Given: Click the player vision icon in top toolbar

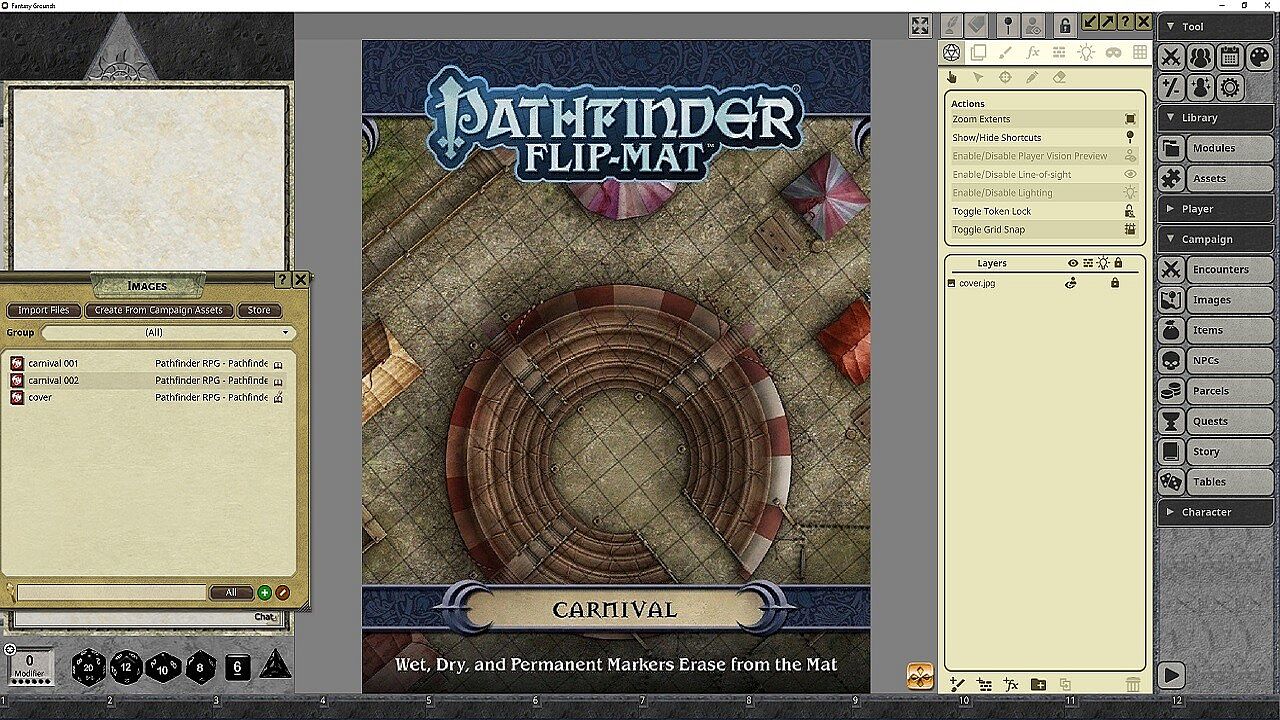Looking at the screenshot, I should 1033,25.
